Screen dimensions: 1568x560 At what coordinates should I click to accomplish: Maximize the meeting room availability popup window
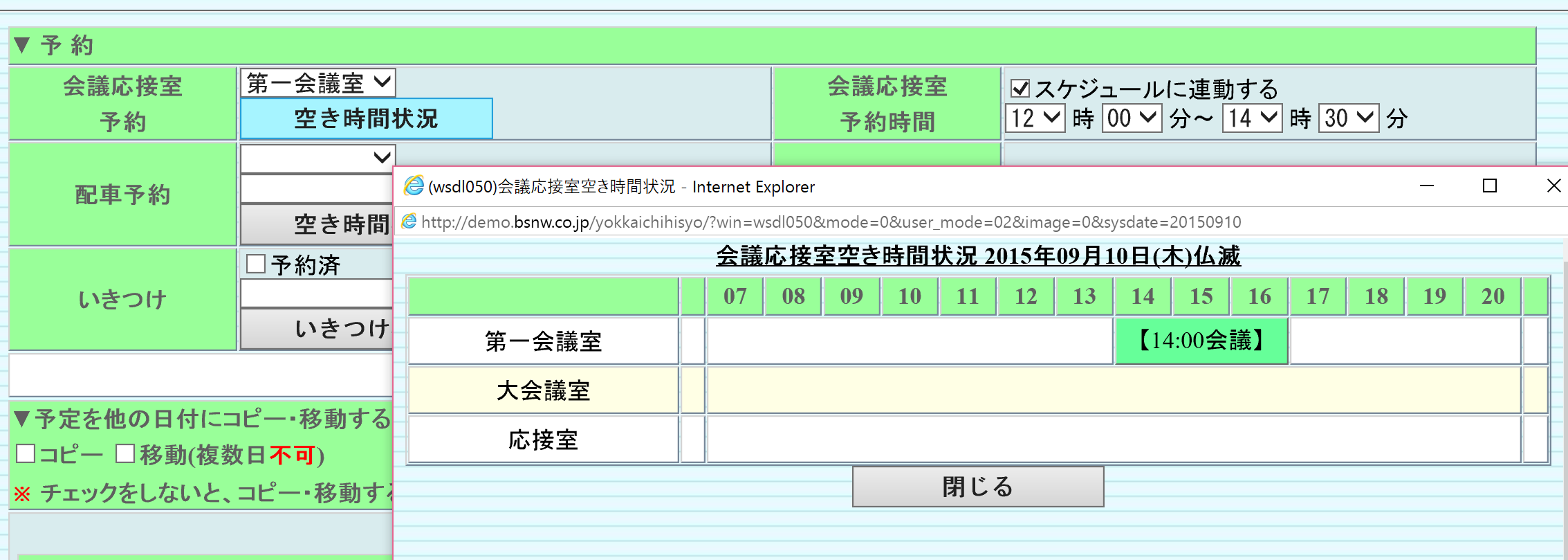click(x=1490, y=186)
